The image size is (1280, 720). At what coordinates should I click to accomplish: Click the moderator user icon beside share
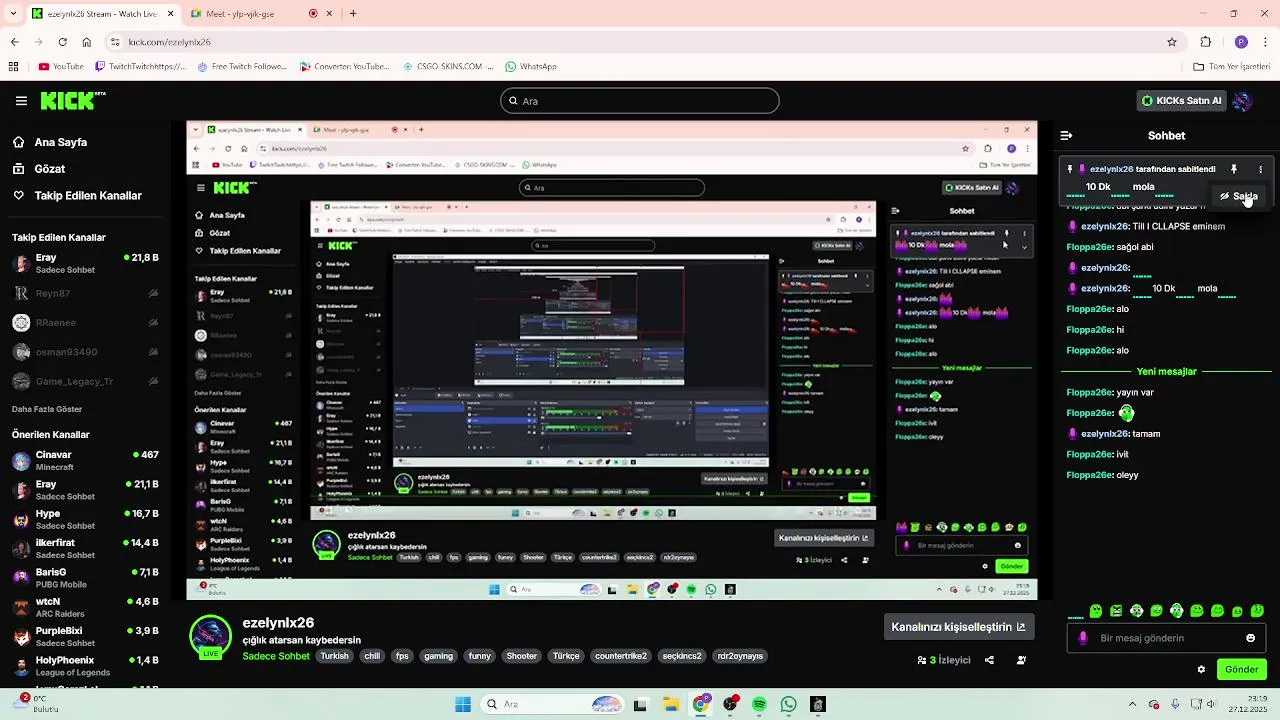pyautogui.click(x=1021, y=660)
